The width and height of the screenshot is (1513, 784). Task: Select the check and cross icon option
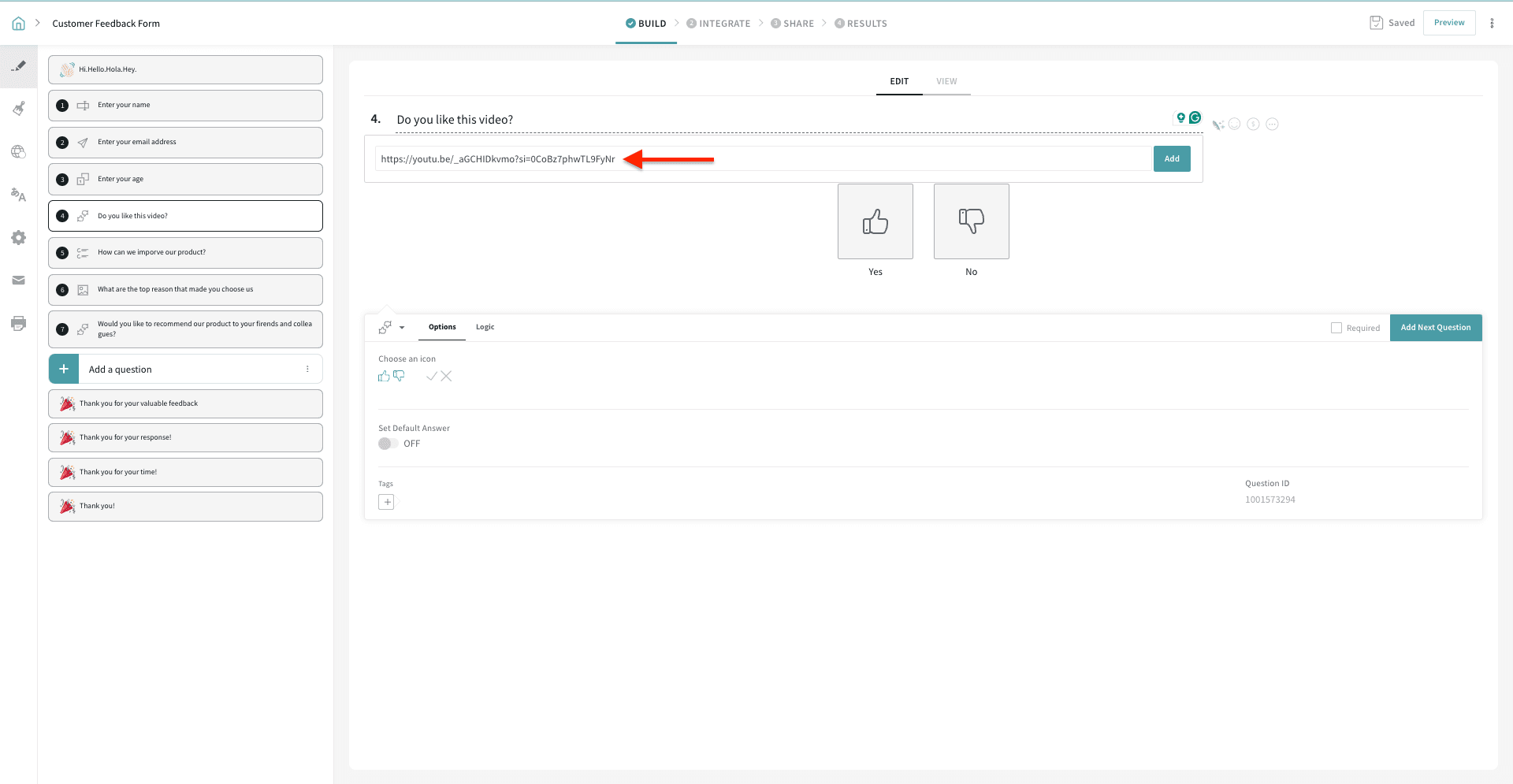pos(439,376)
